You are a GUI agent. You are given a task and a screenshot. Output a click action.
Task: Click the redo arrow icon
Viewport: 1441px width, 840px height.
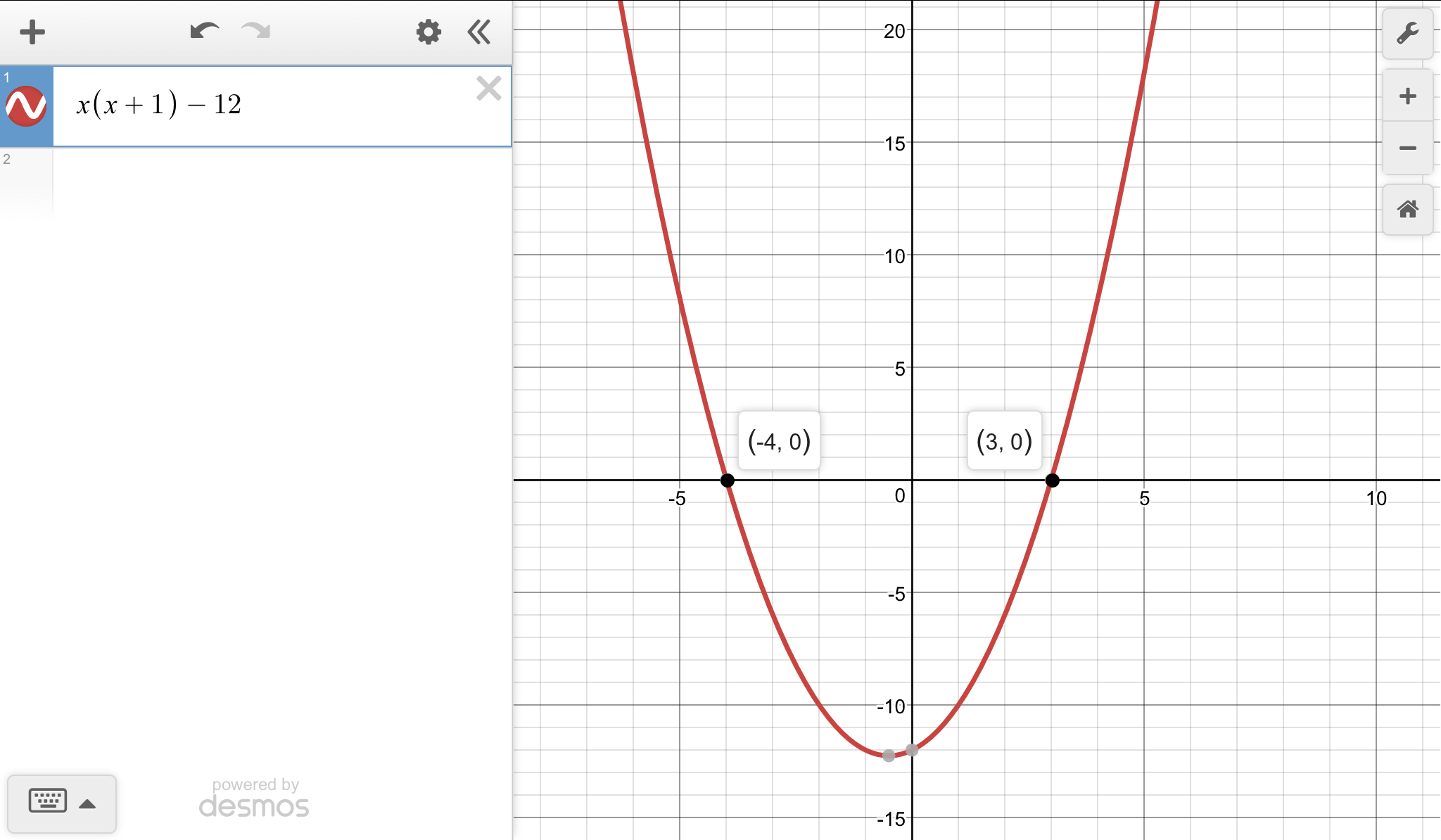coord(255,31)
